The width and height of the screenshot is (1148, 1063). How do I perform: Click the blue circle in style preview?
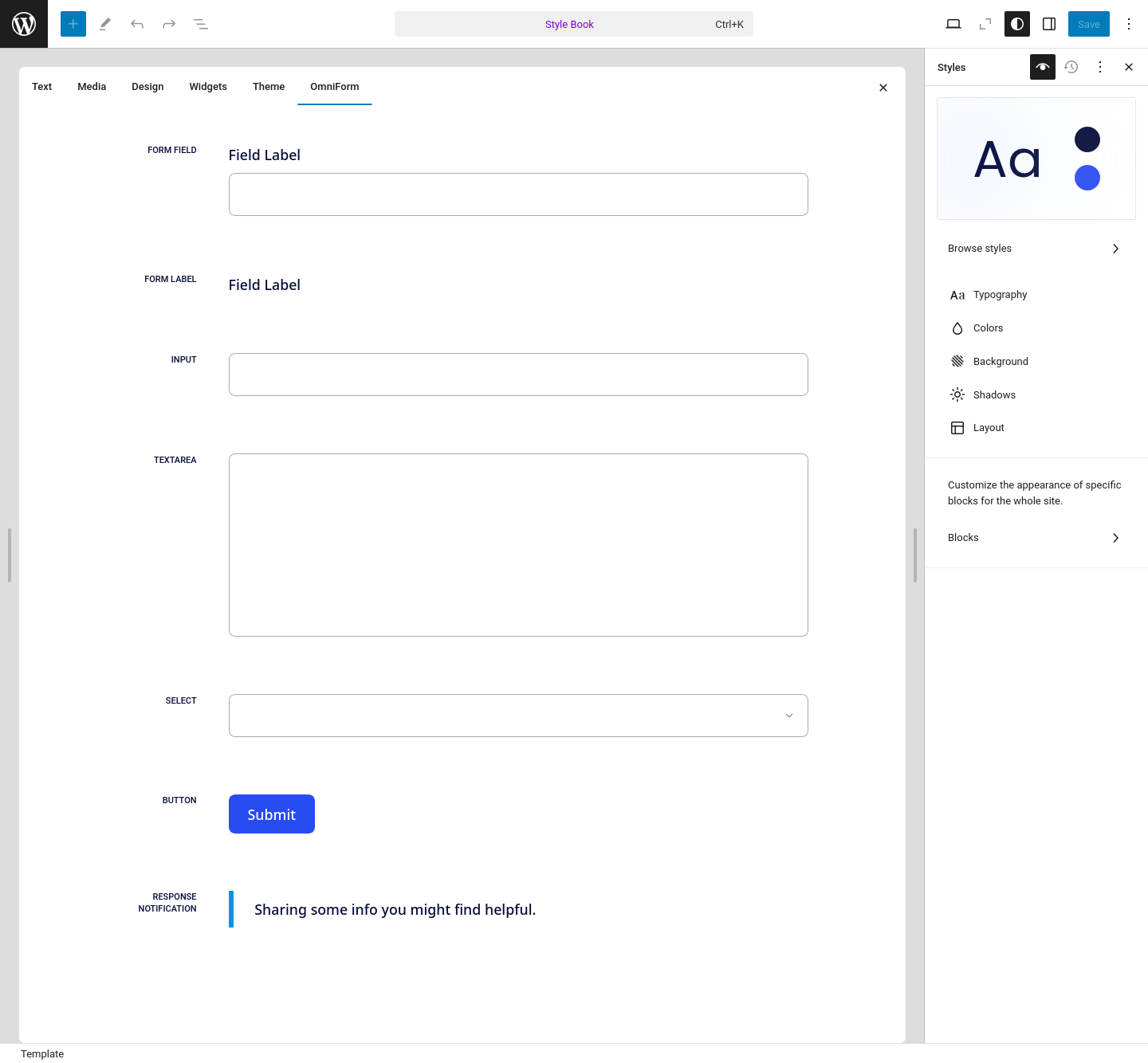(x=1087, y=177)
